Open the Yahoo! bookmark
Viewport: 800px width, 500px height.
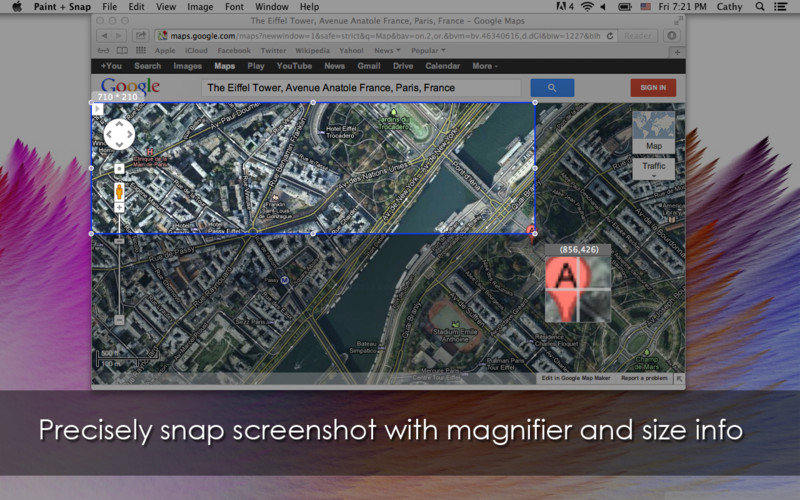[x=352, y=51]
